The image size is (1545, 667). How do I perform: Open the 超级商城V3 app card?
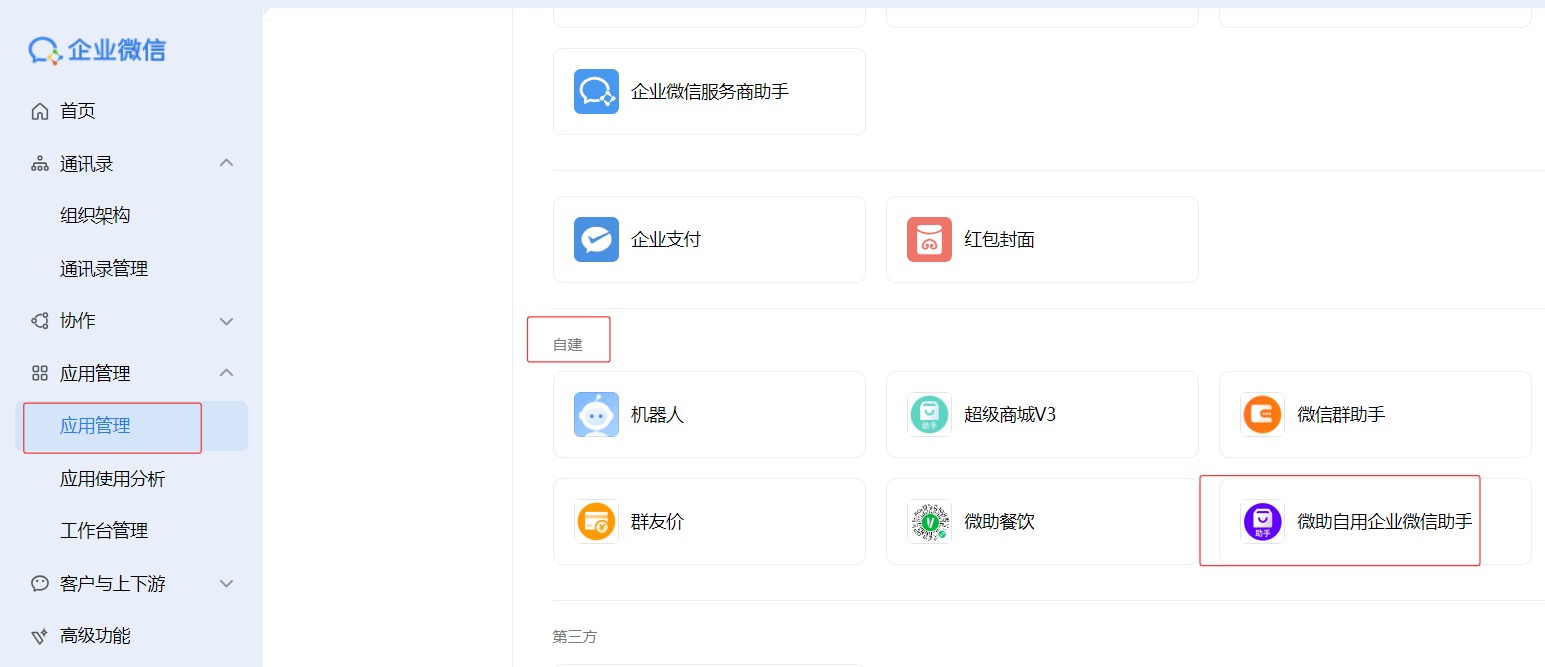pos(1042,414)
